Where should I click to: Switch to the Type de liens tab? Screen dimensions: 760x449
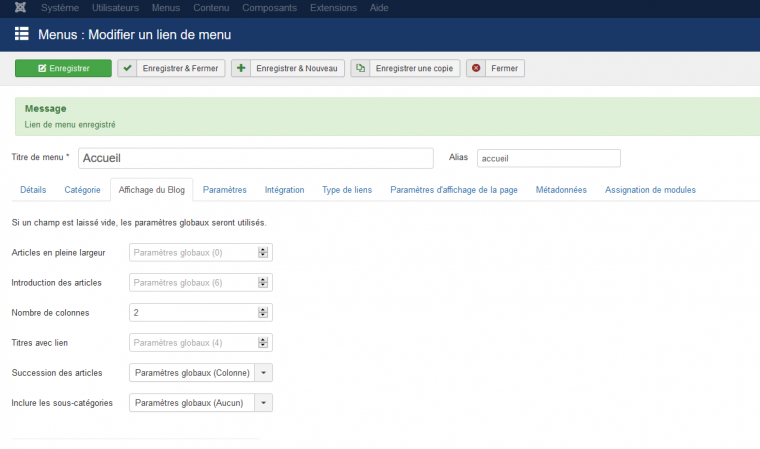point(347,190)
